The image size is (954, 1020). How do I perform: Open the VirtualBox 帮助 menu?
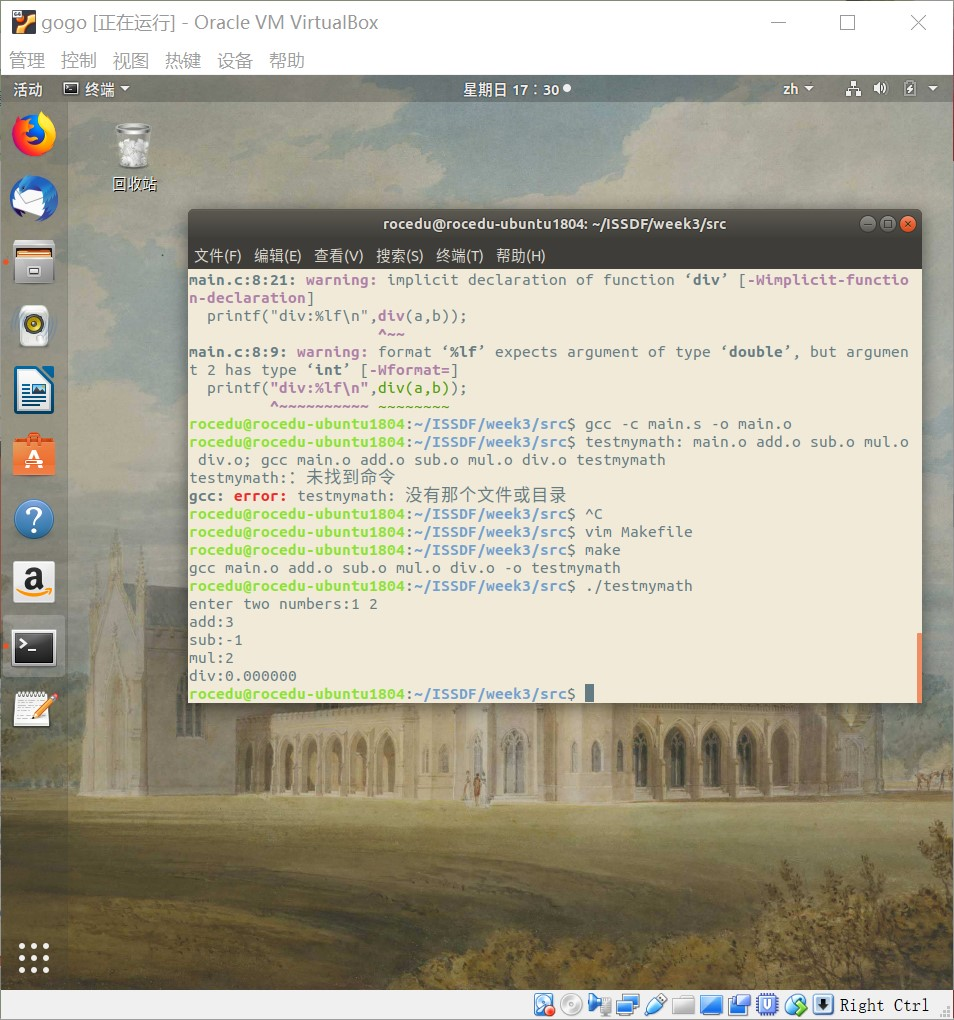(x=287, y=60)
